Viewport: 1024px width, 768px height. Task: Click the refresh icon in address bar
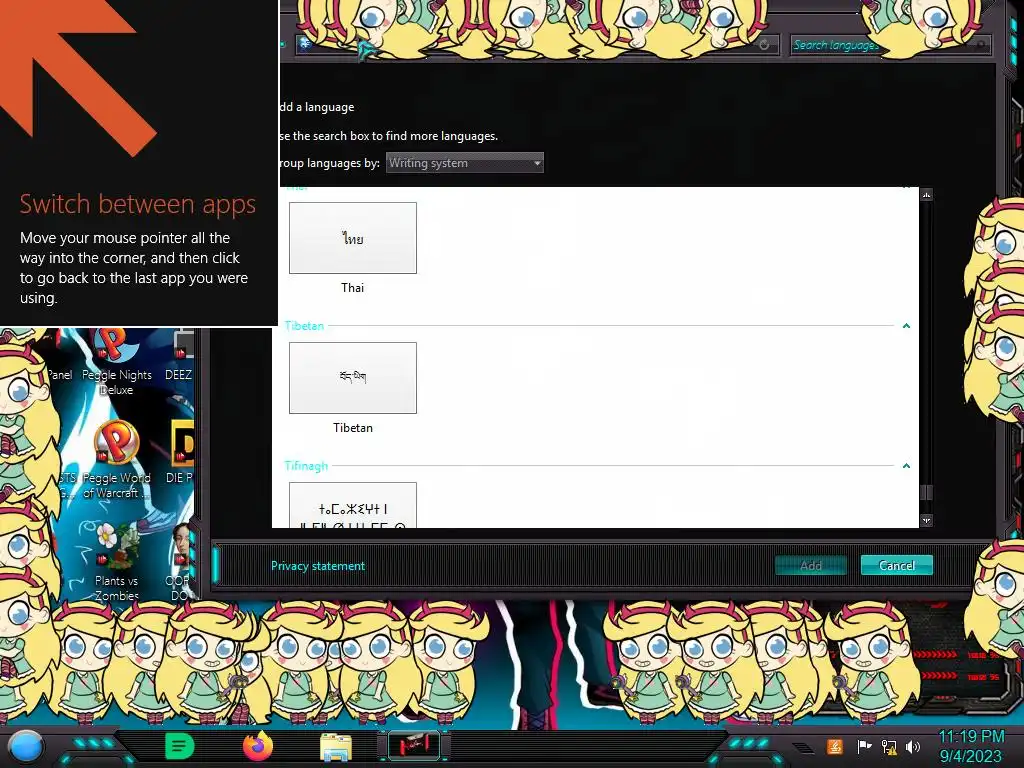(x=763, y=45)
